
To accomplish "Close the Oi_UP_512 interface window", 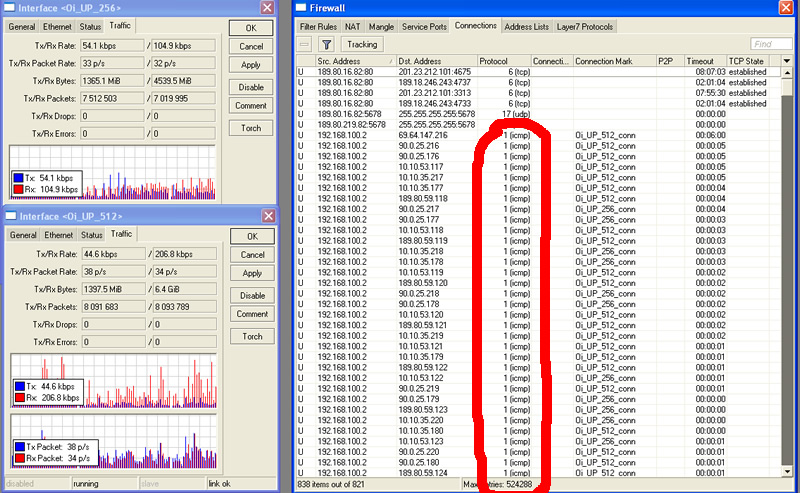I will click(x=268, y=216).
